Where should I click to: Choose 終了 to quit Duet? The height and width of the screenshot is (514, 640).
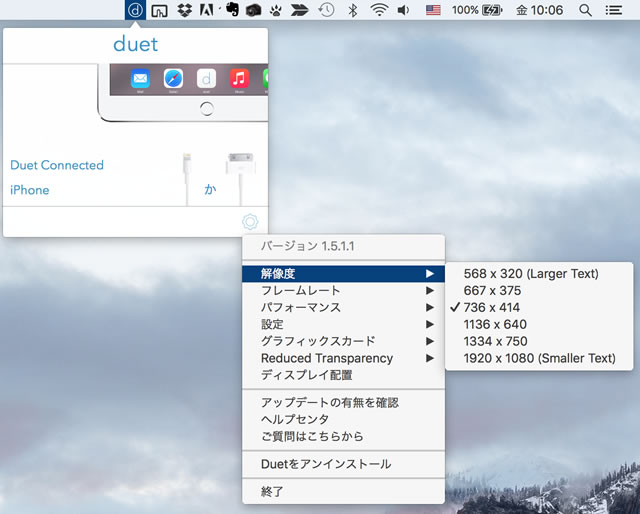[343, 492]
